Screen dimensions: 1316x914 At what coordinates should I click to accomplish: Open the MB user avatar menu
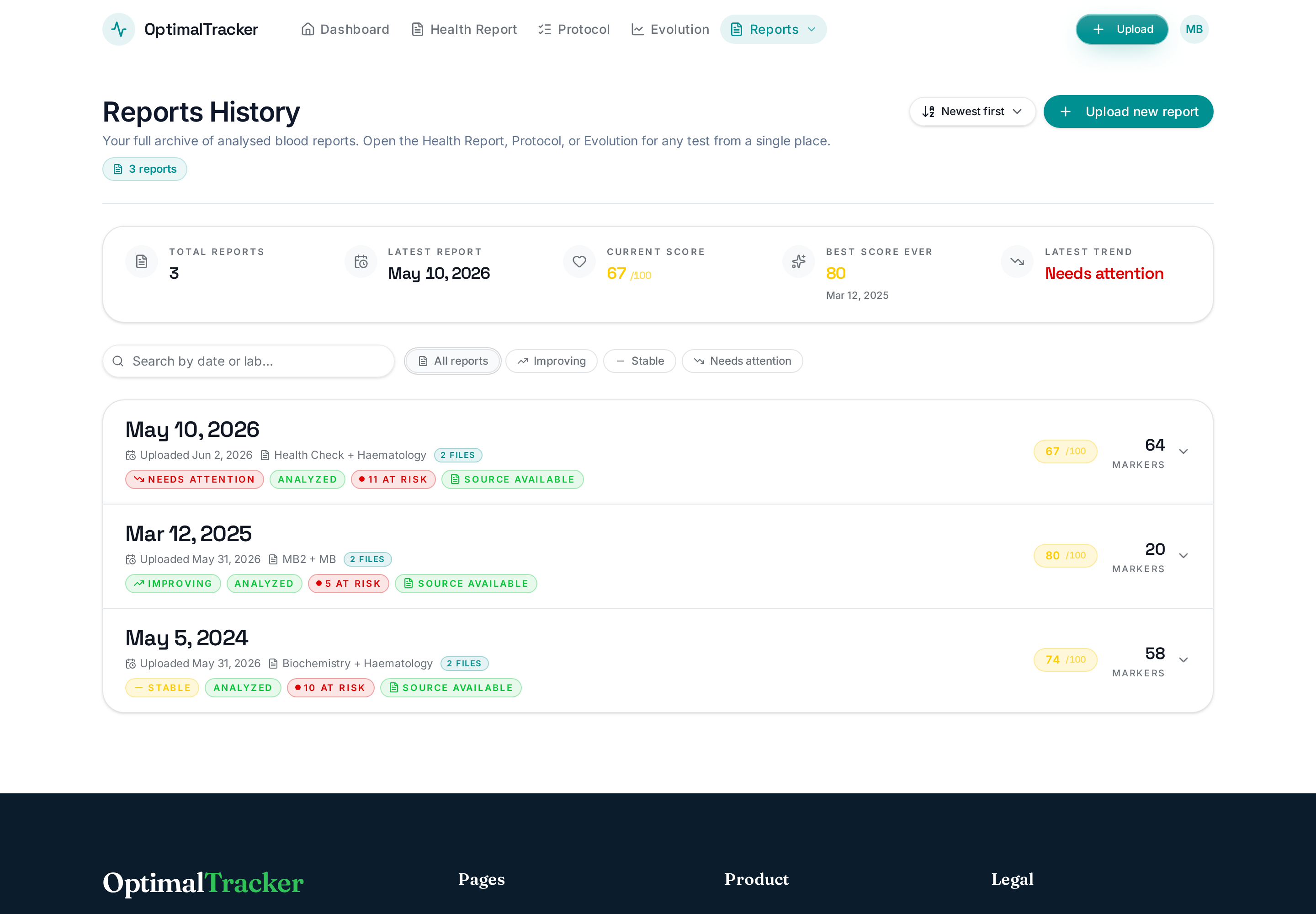tap(1194, 29)
